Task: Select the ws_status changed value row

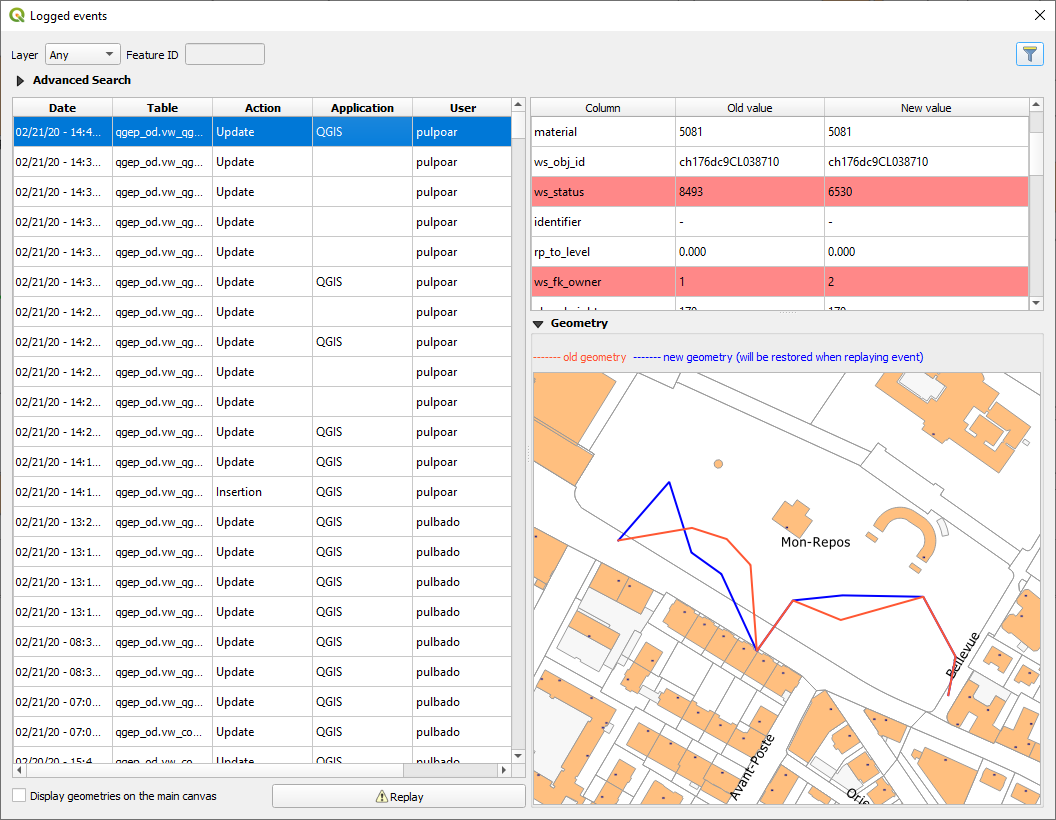Action: [780, 192]
